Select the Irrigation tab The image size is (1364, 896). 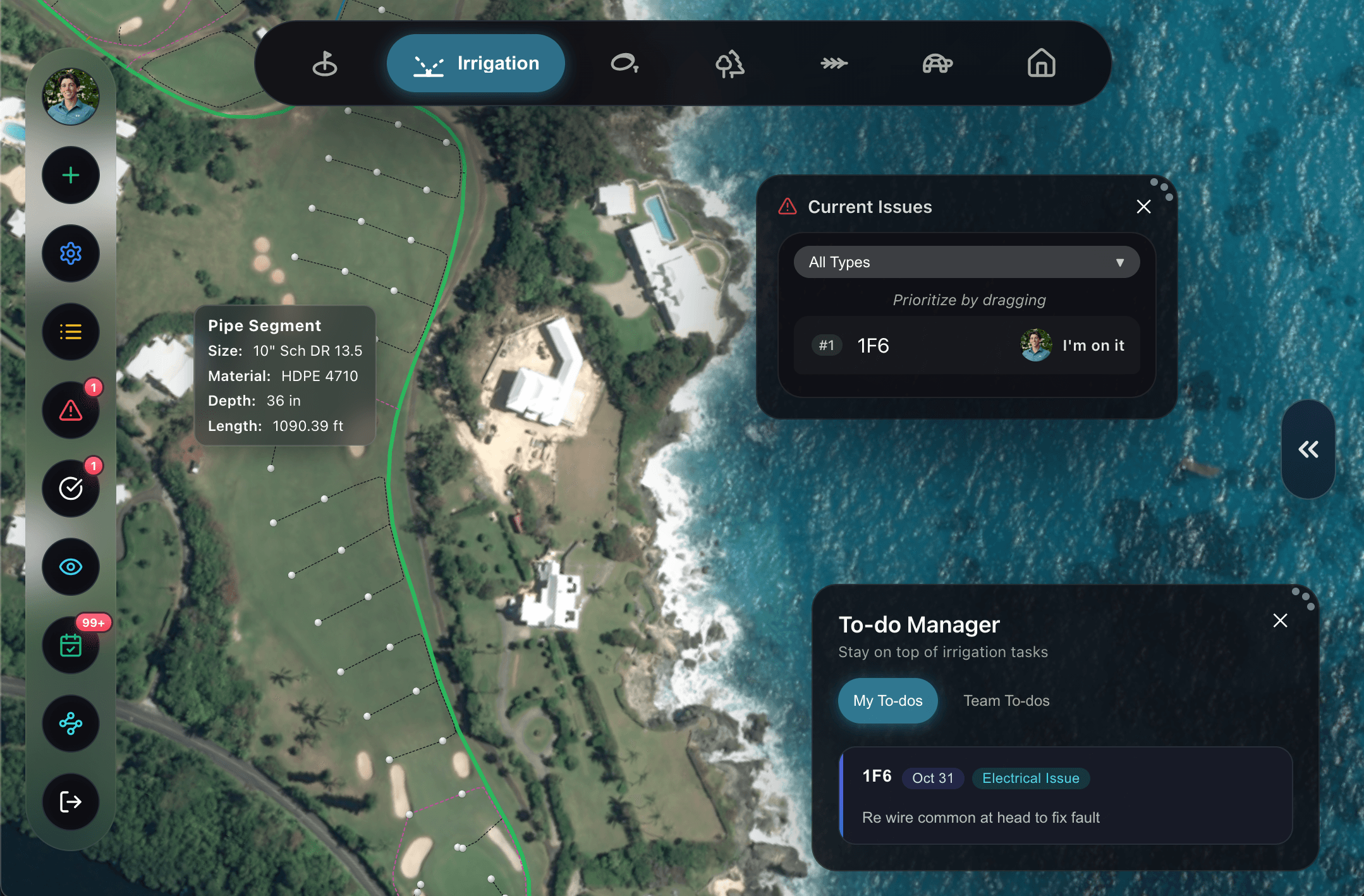click(476, 63)
